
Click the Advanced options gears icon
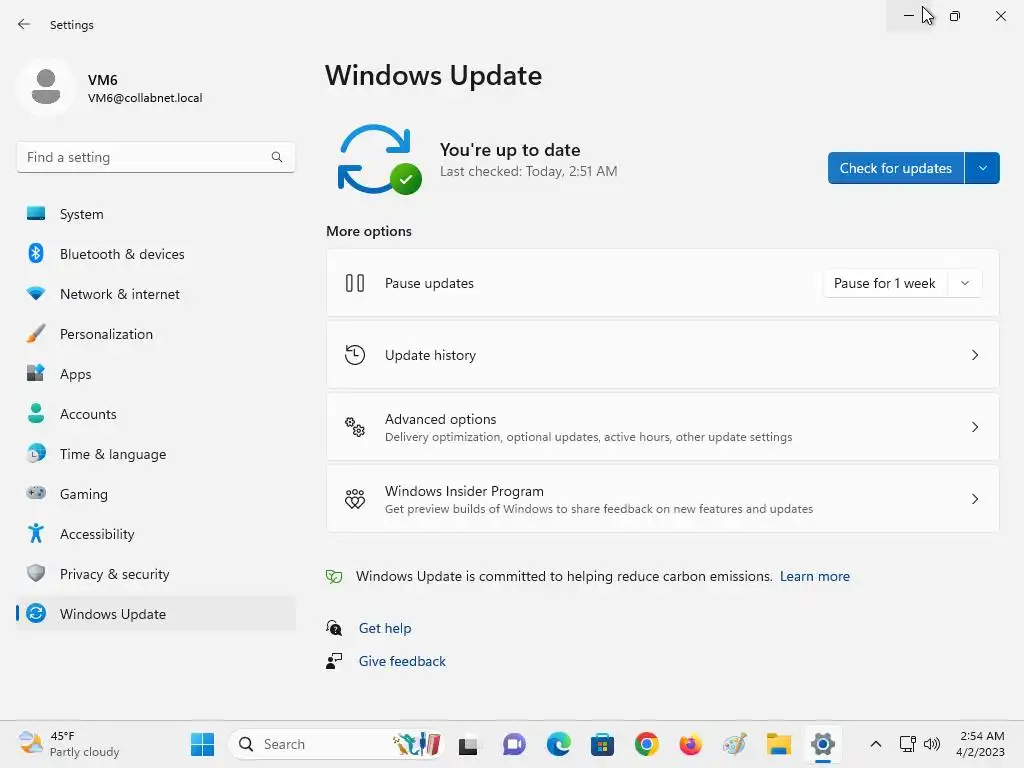(x=355, y=427)
